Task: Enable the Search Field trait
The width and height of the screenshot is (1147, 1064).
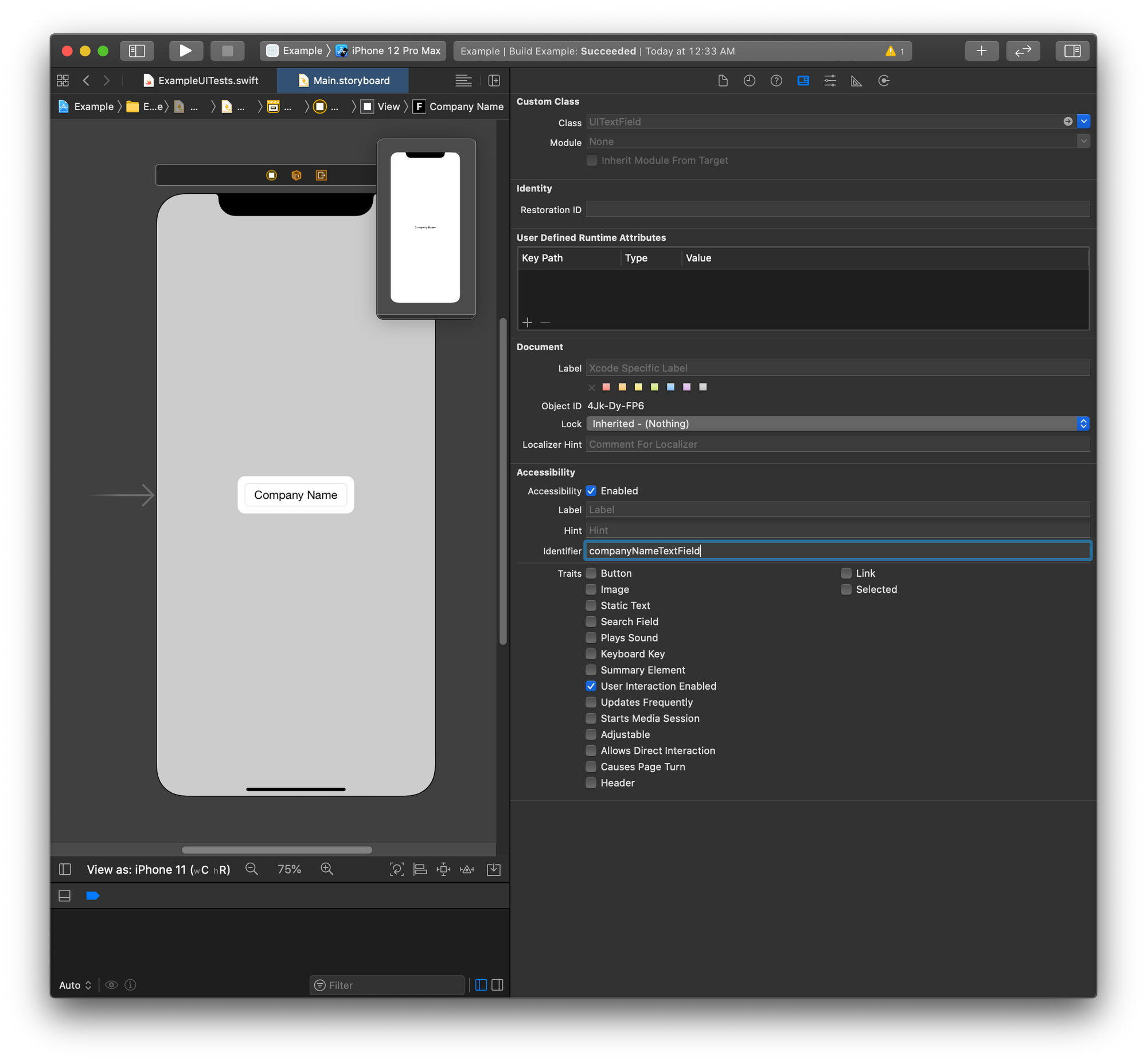Action: 591,621
